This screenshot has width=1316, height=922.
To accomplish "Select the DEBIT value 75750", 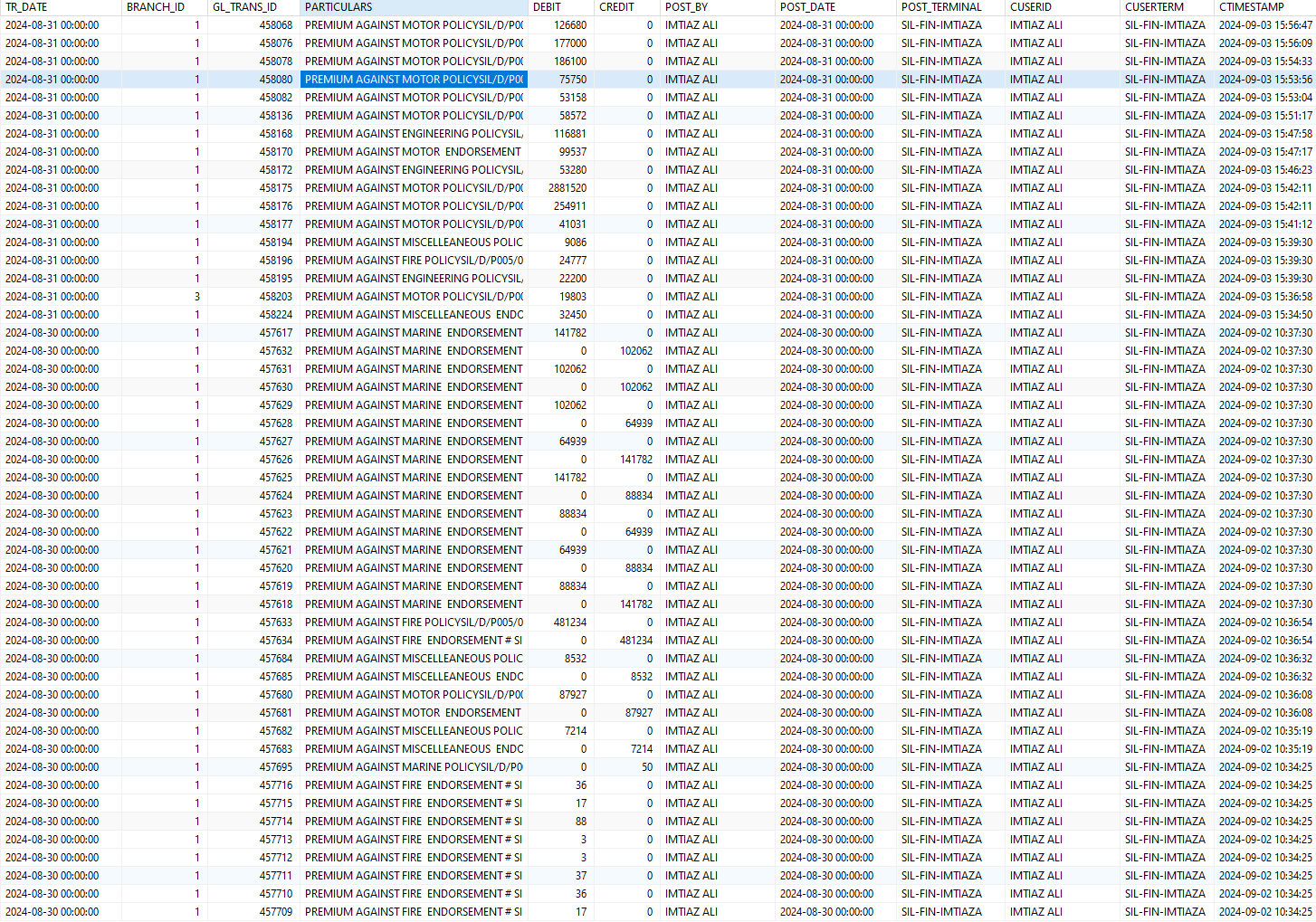I will click(x=573, y=80).
